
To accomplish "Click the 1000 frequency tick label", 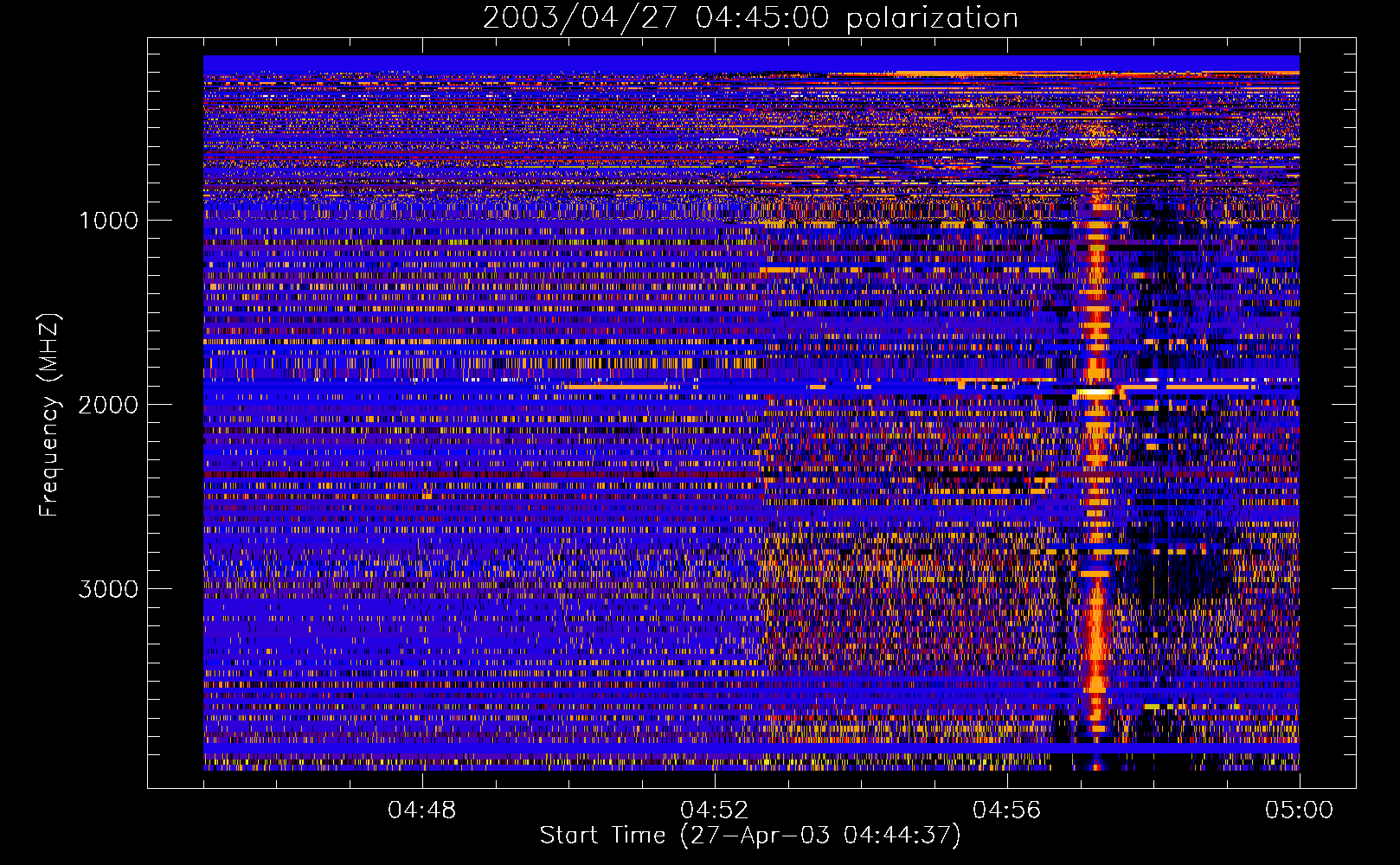I will pos(109,221).
